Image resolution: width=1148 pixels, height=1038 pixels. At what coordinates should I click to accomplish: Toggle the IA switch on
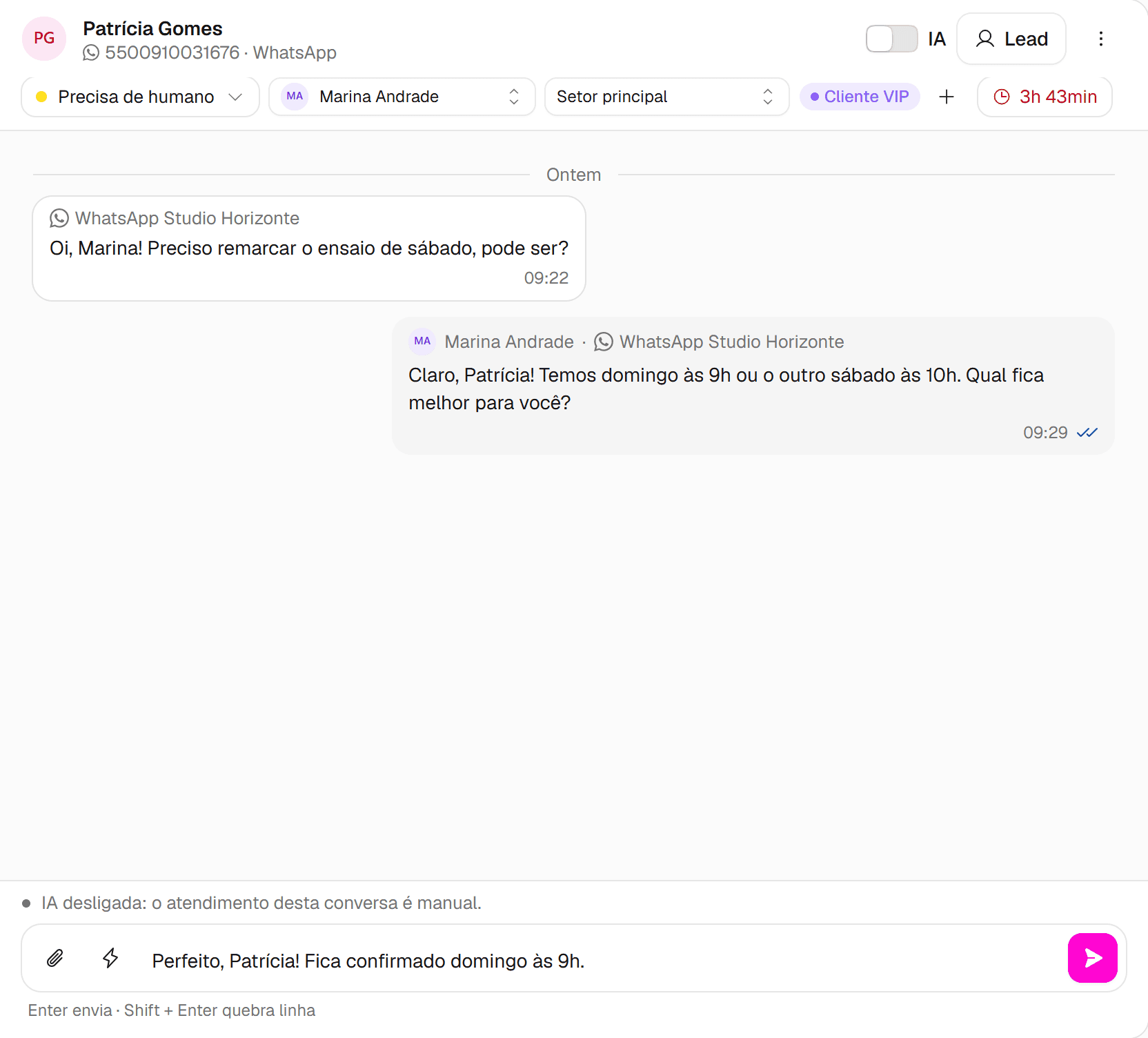coord(891,39)
